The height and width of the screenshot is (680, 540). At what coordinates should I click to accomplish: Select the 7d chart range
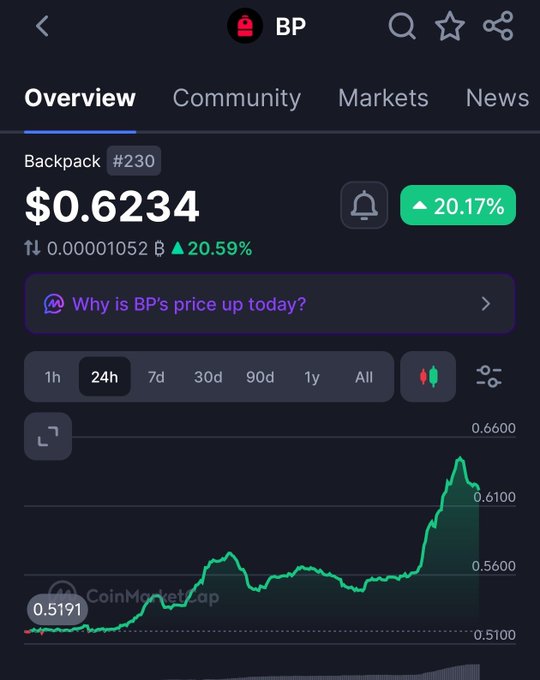coord(156,377)
